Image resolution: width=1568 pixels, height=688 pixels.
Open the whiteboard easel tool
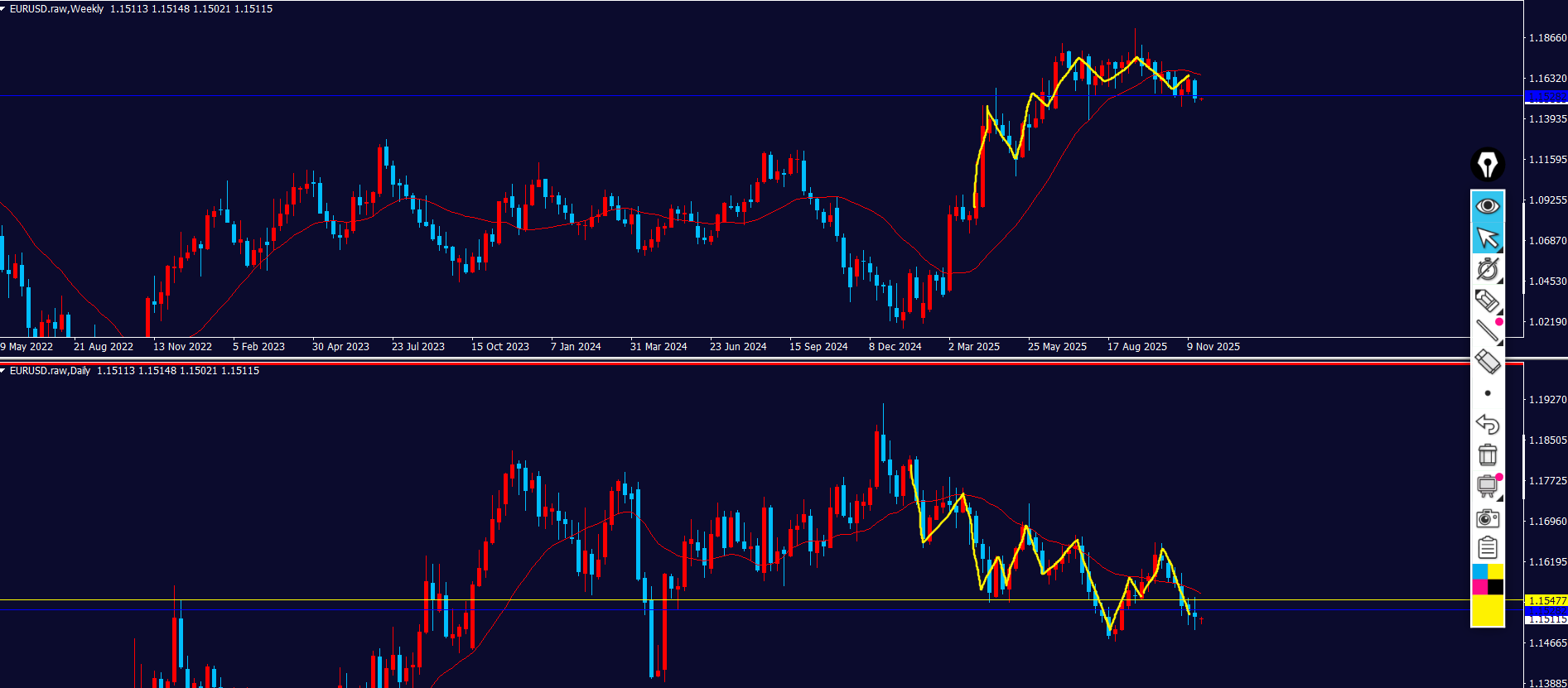point(1487,486)
